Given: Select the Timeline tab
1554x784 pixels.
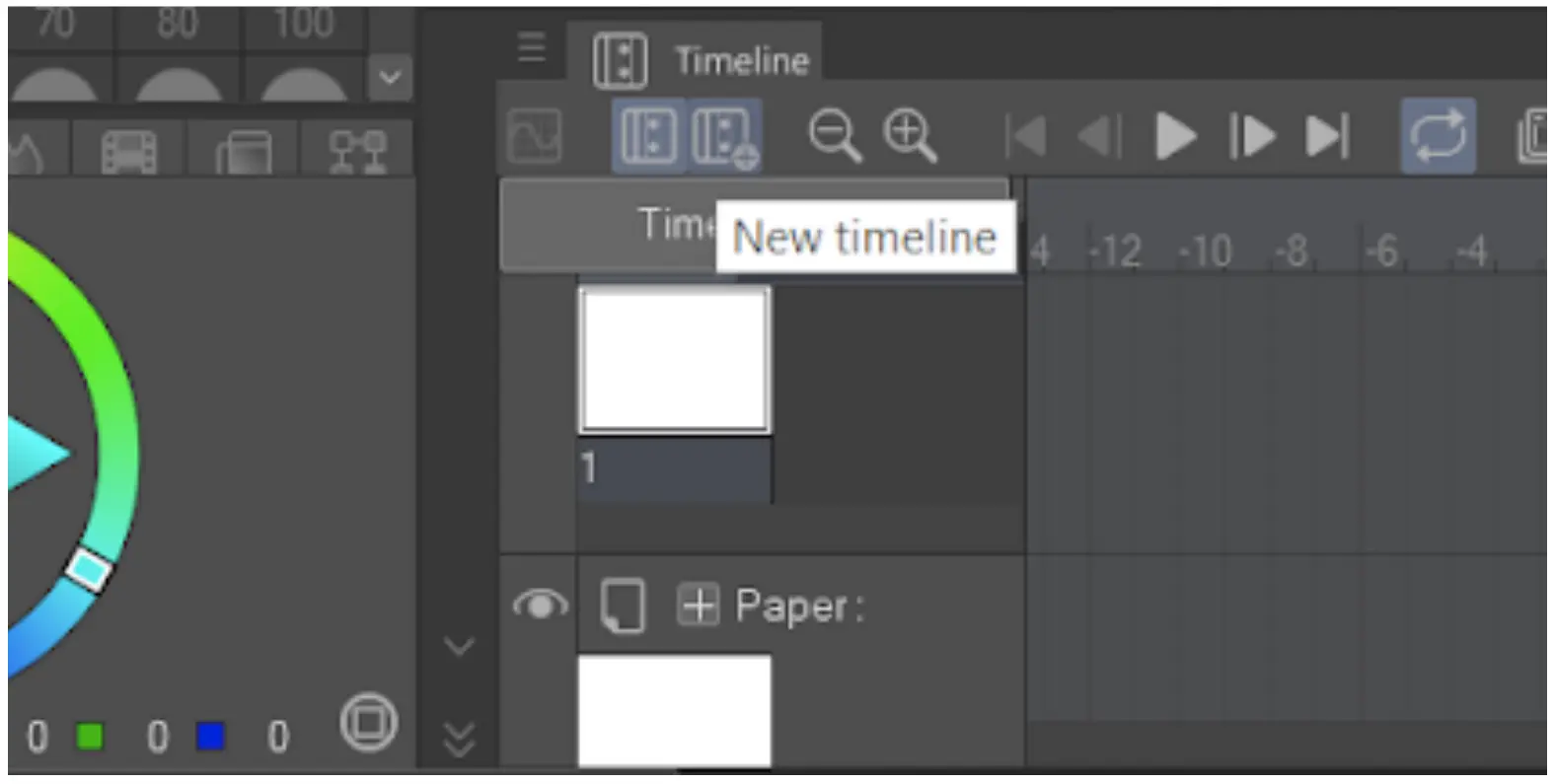Looking at the screenshot, I should 702,60.
